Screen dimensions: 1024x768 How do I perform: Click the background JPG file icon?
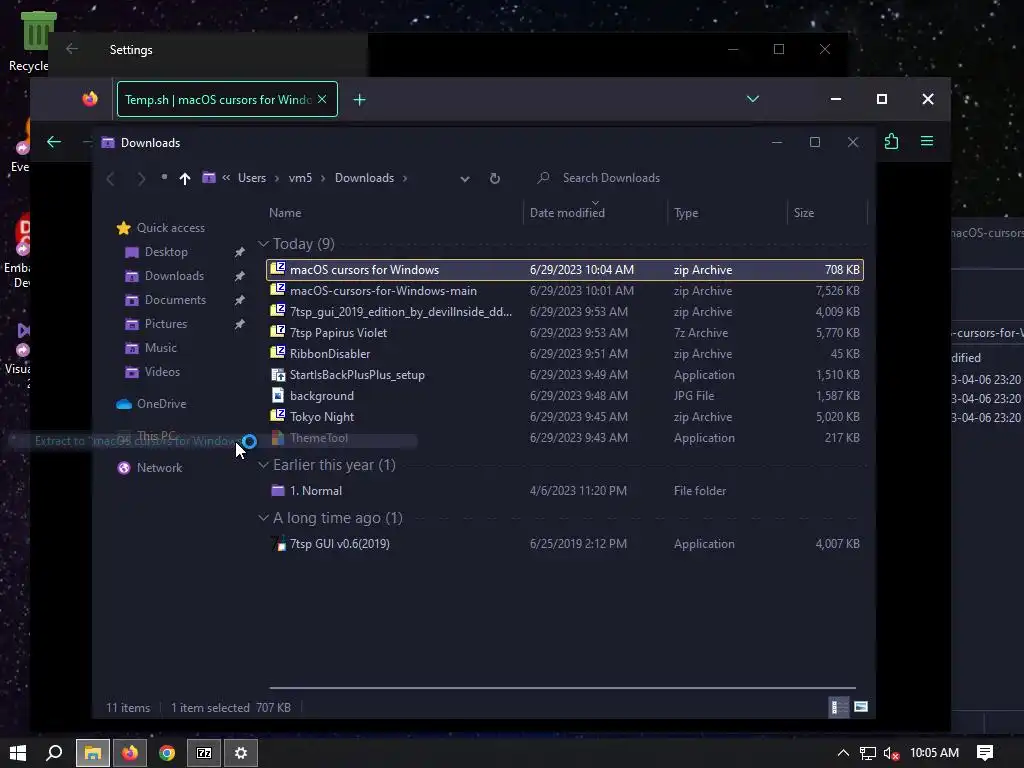point(278,395)
